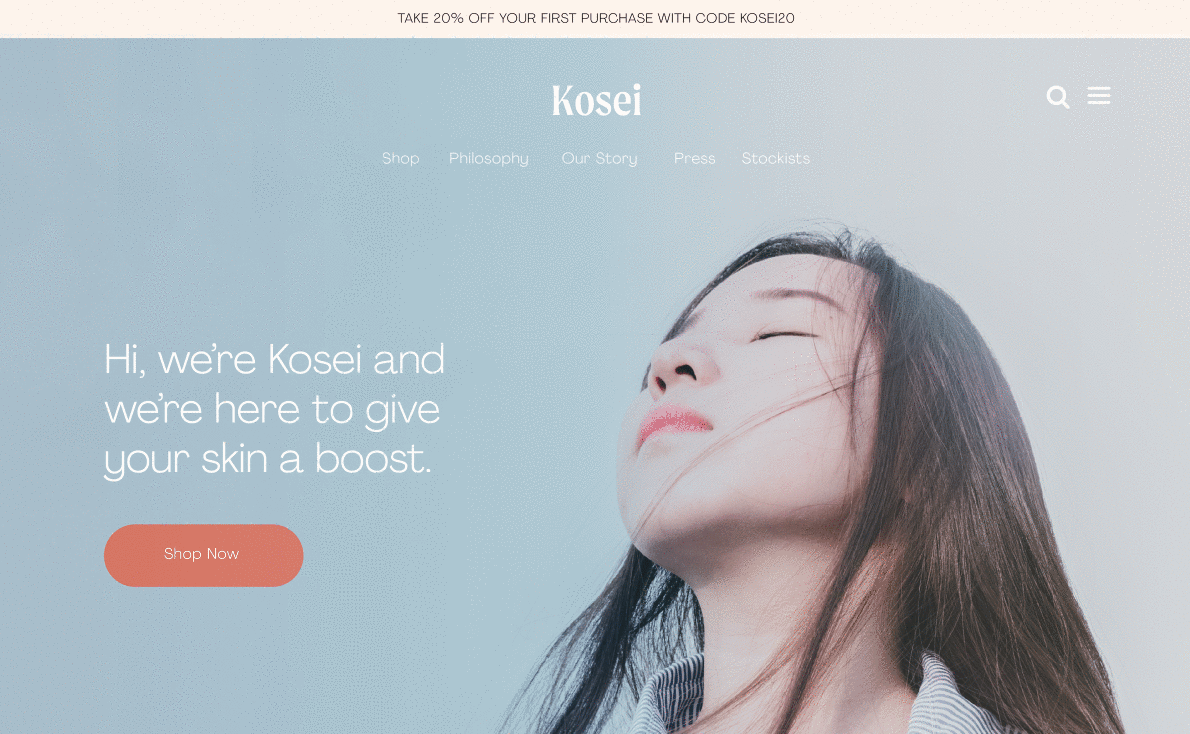Go to the Shop navigation item
1190x734 pixels.
point(401,159)
